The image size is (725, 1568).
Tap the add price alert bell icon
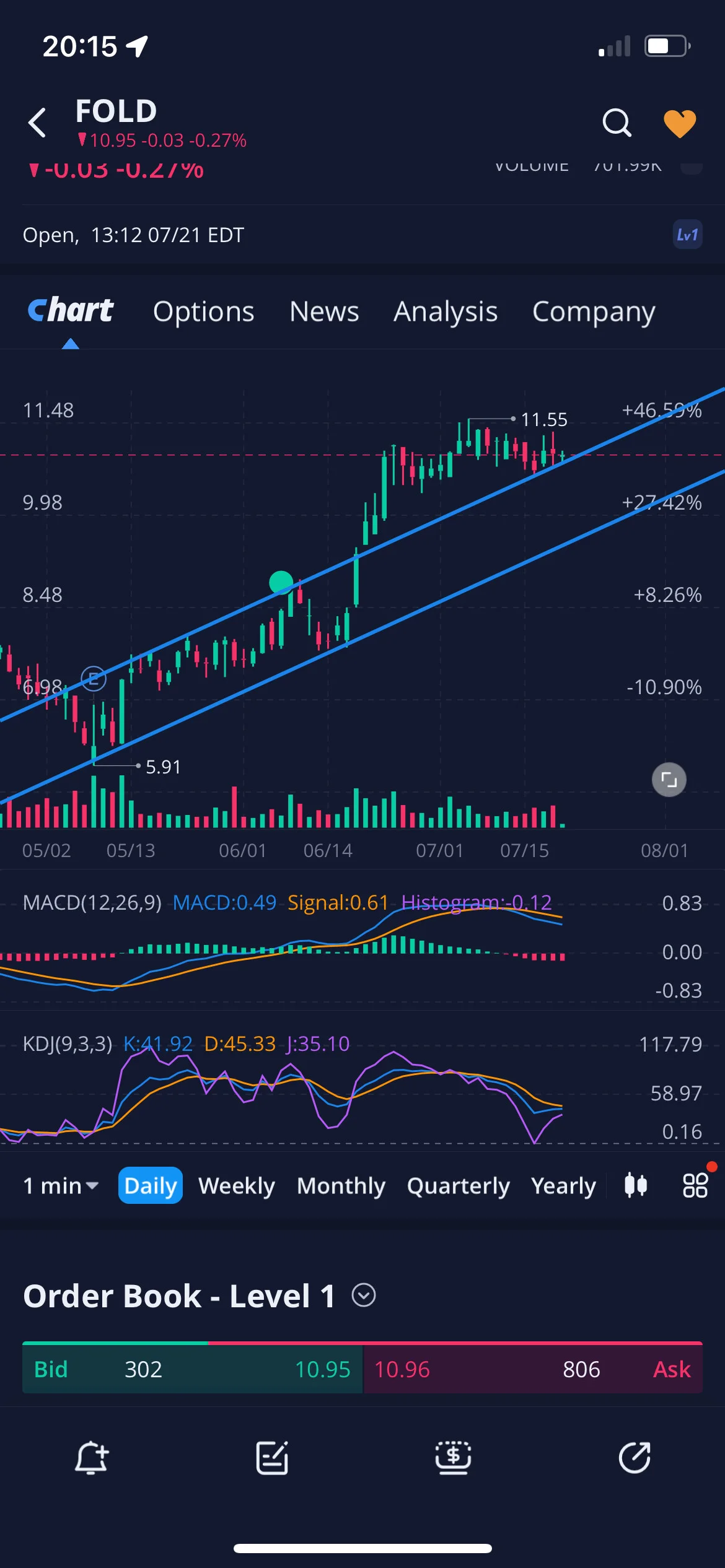[x=92, y=1457]
